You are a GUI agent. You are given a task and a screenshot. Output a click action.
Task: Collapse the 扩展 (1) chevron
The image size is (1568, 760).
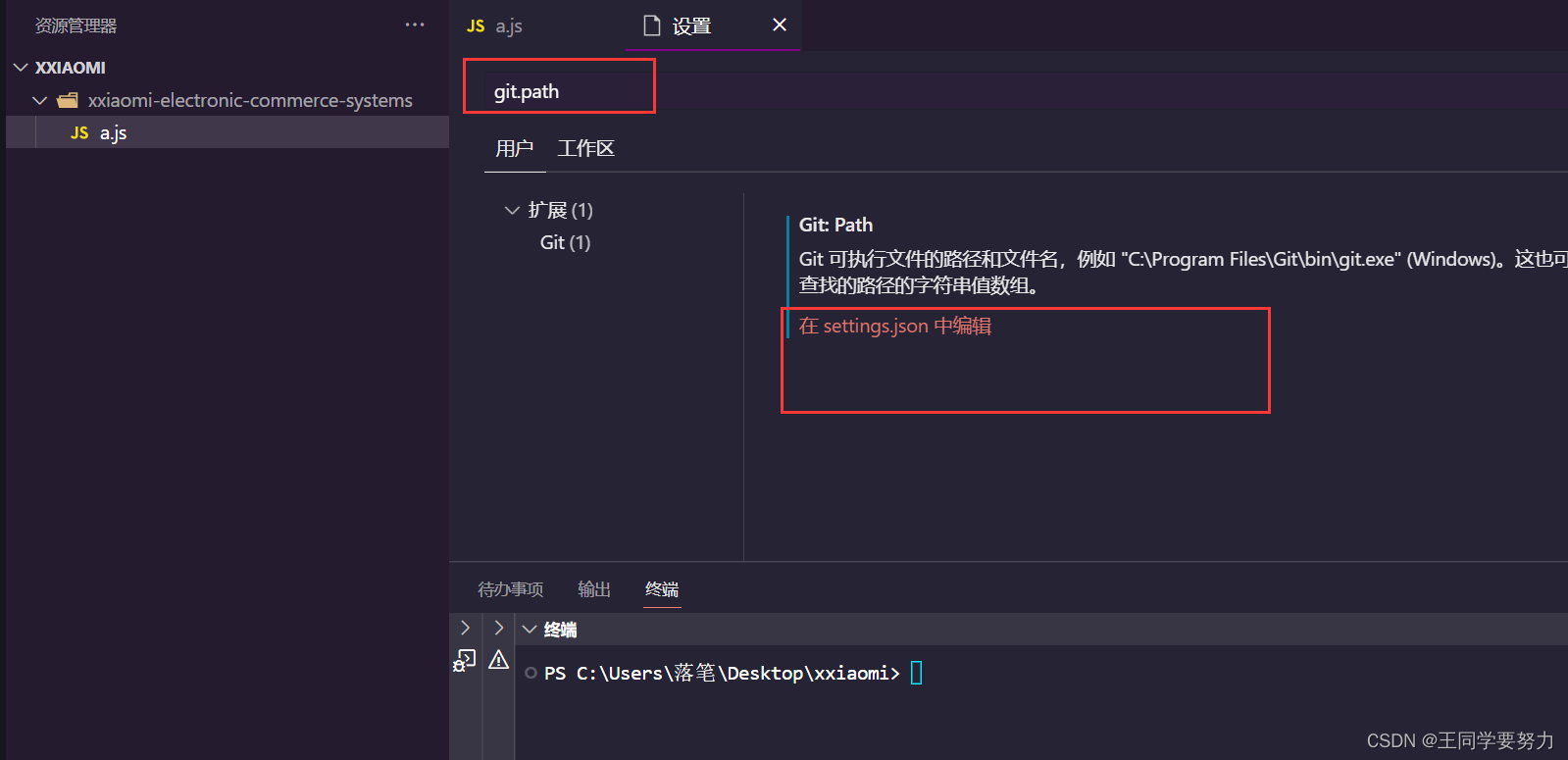(512, 210)
